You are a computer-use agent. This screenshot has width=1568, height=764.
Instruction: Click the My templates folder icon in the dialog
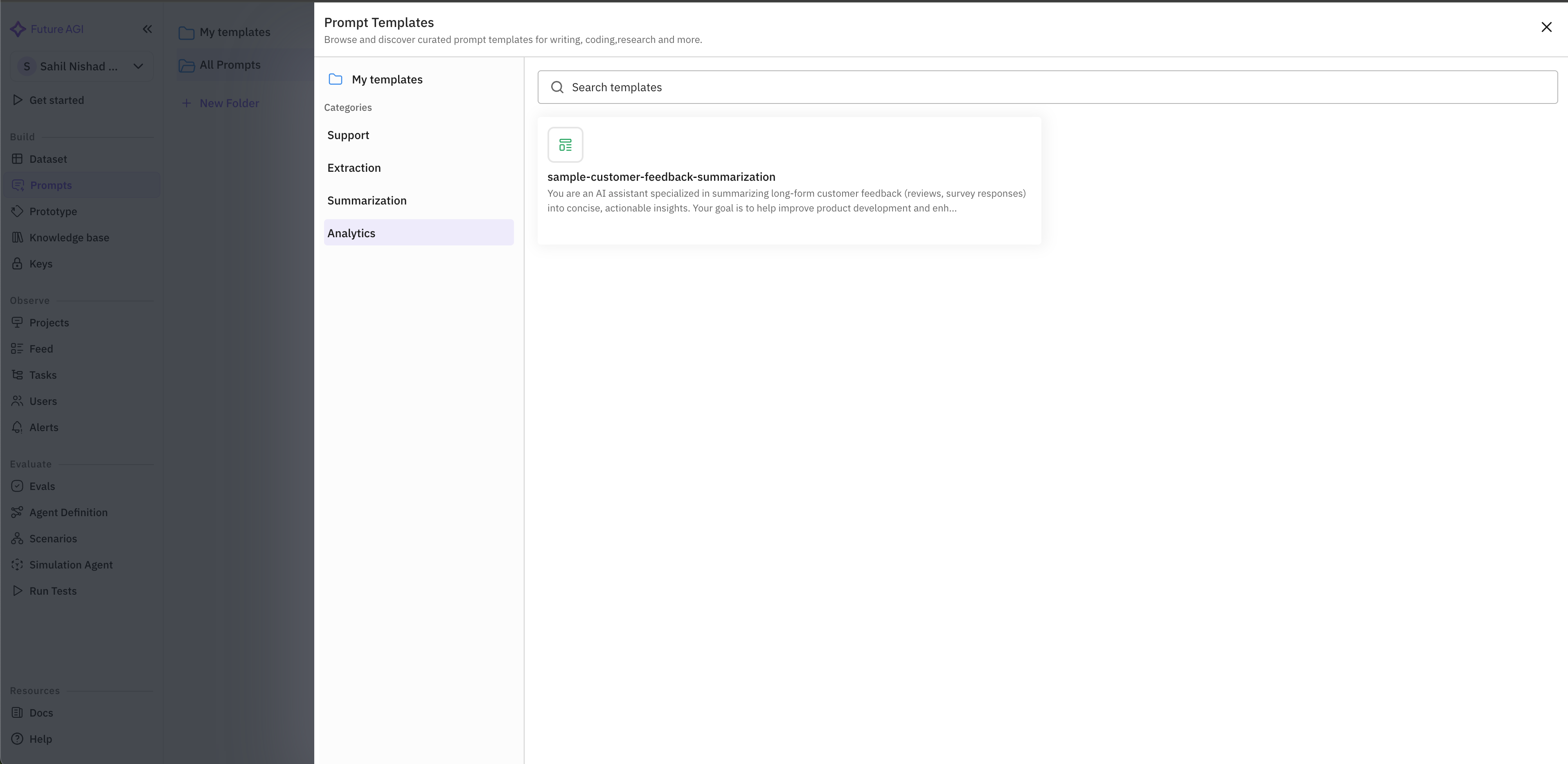(x=336, y=79)
